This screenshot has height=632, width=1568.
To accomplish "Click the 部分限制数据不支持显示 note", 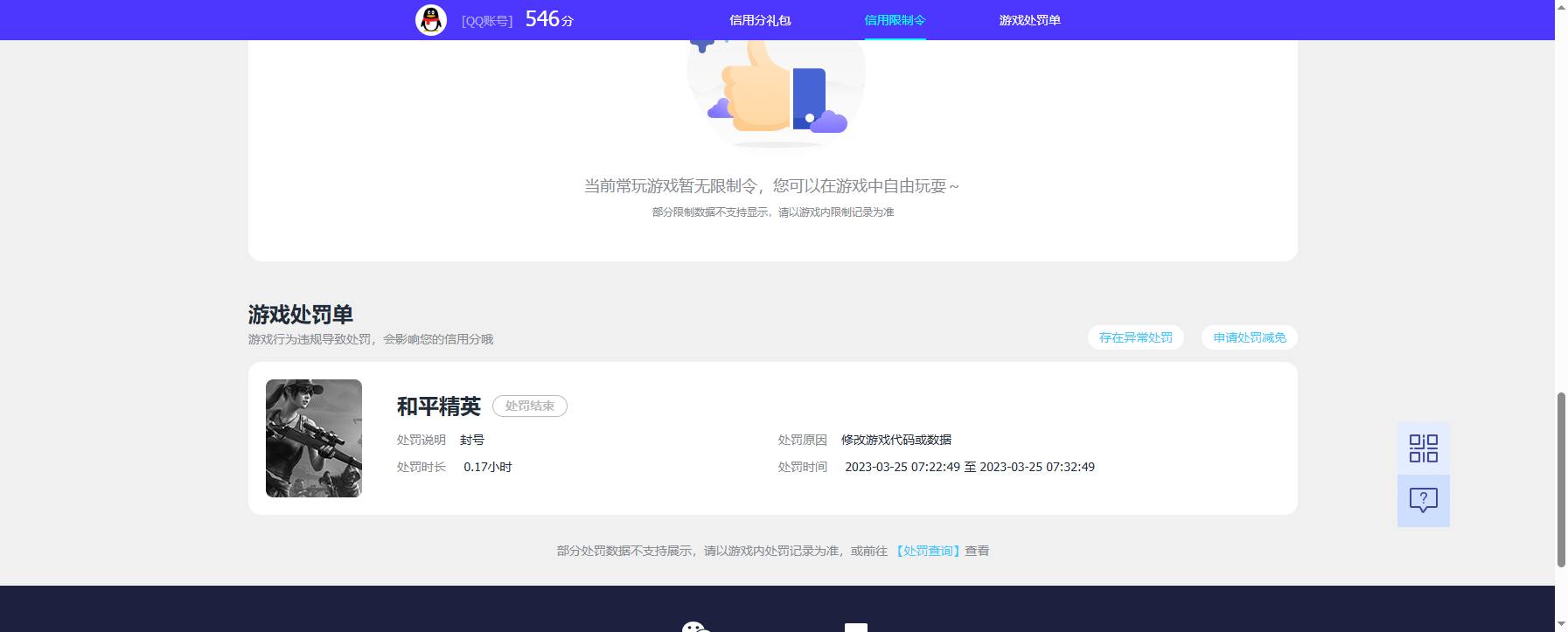I will tap(773, 212).
